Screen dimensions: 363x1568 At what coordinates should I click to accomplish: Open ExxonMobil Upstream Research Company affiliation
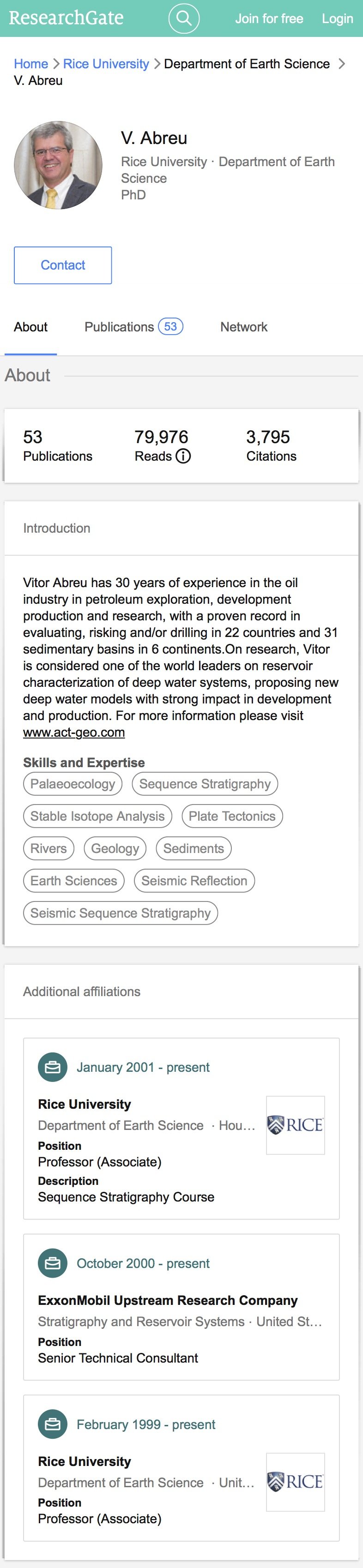(x=168, y=1300)
